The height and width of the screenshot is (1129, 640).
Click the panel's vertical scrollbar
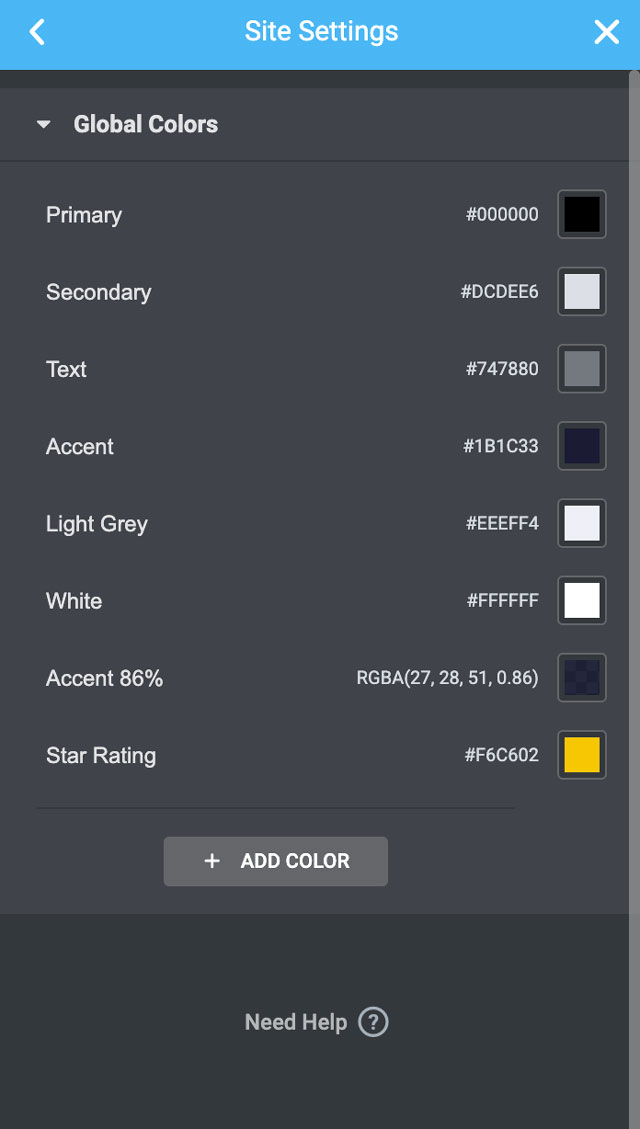point(633,500)
